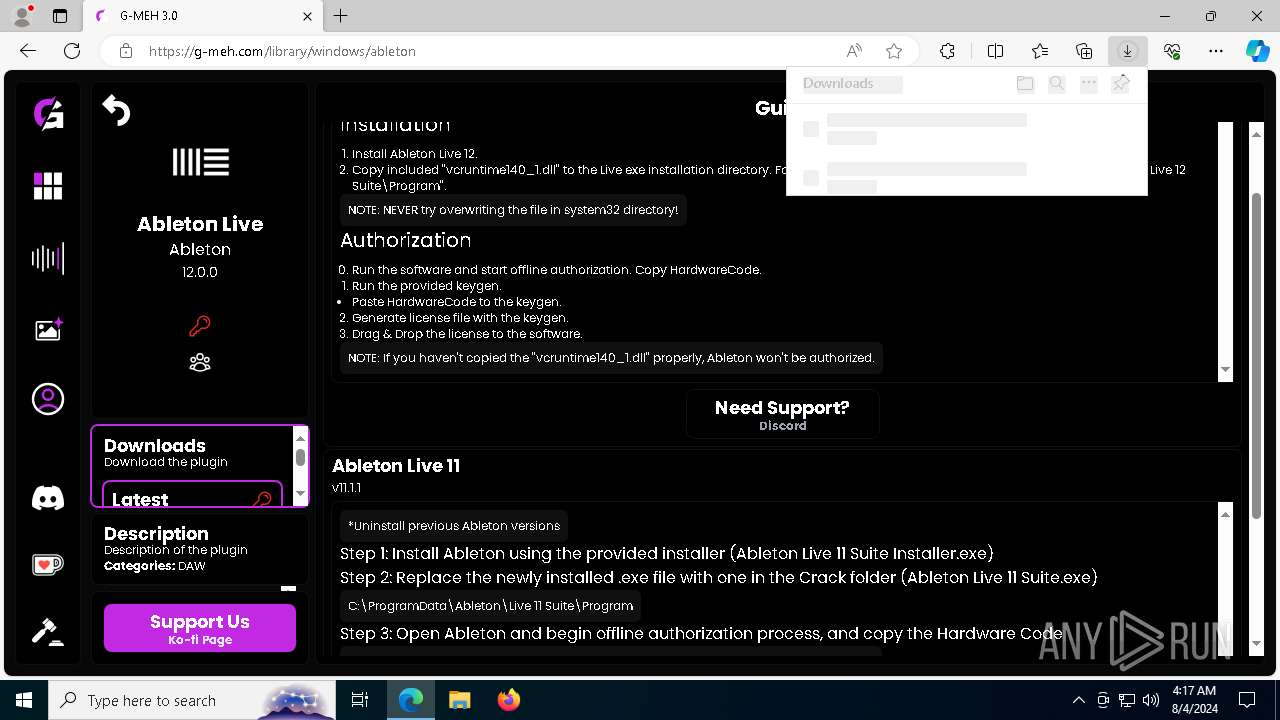Open the image sparkle icon in sidebar

point(48,329)
